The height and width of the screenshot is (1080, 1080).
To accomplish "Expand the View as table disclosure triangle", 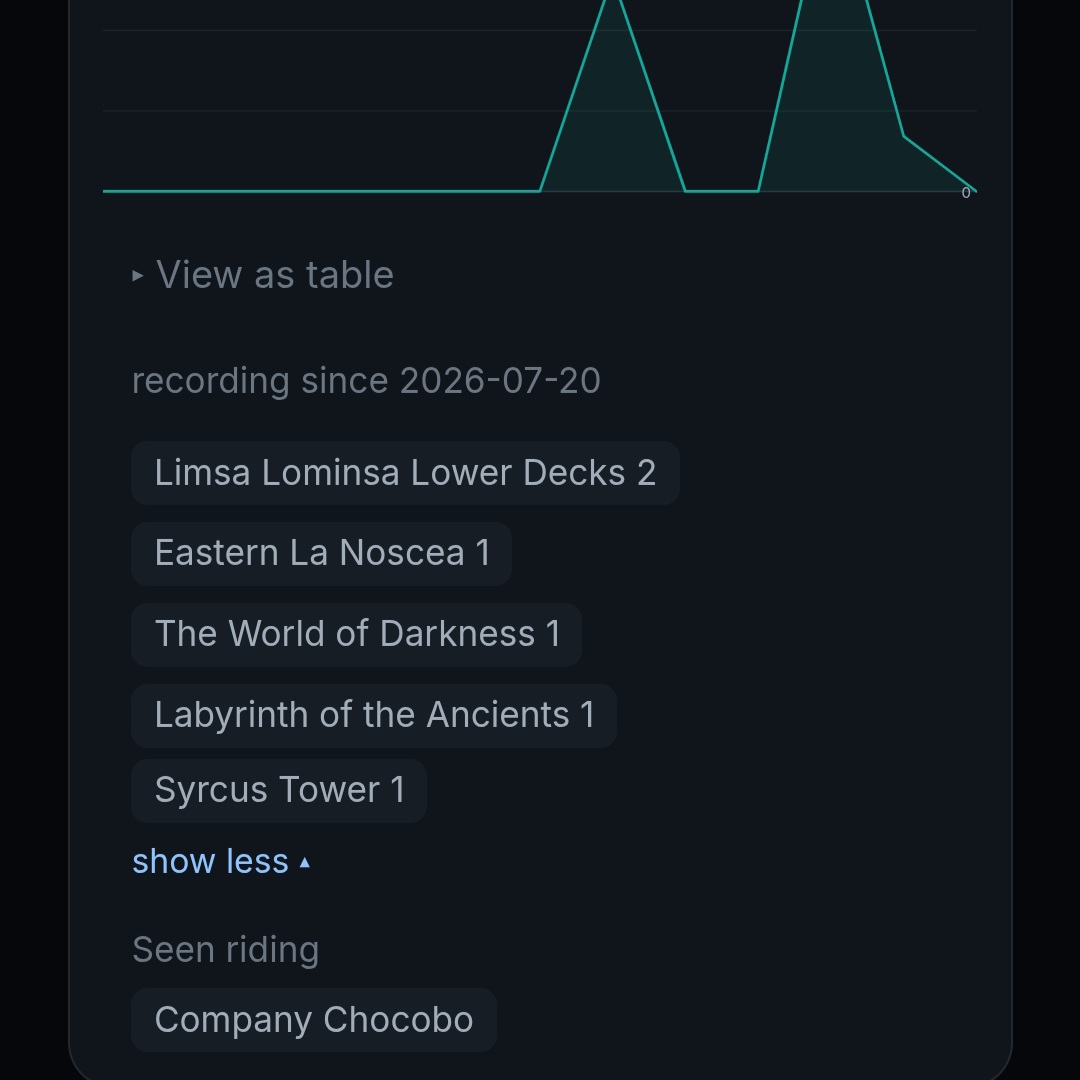I will (x=138, y=276).
